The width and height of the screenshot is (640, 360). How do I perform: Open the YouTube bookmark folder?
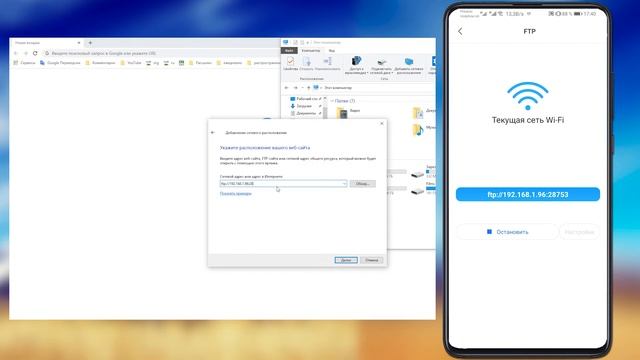point(131,63)
